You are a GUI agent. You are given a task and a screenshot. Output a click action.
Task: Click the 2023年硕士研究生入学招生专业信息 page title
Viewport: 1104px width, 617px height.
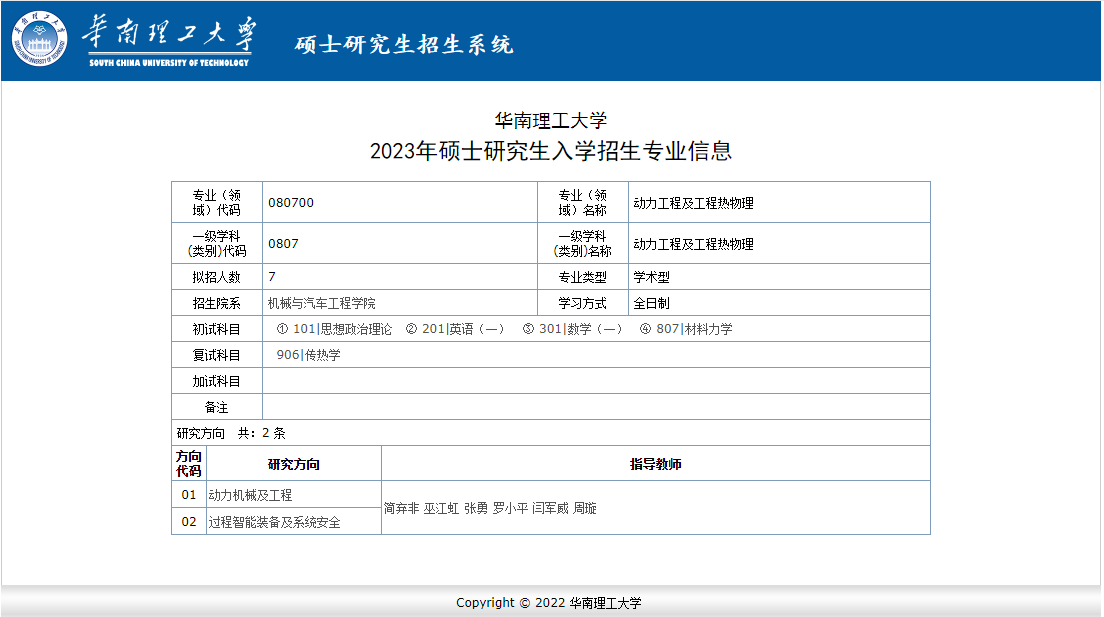point(551,151)
